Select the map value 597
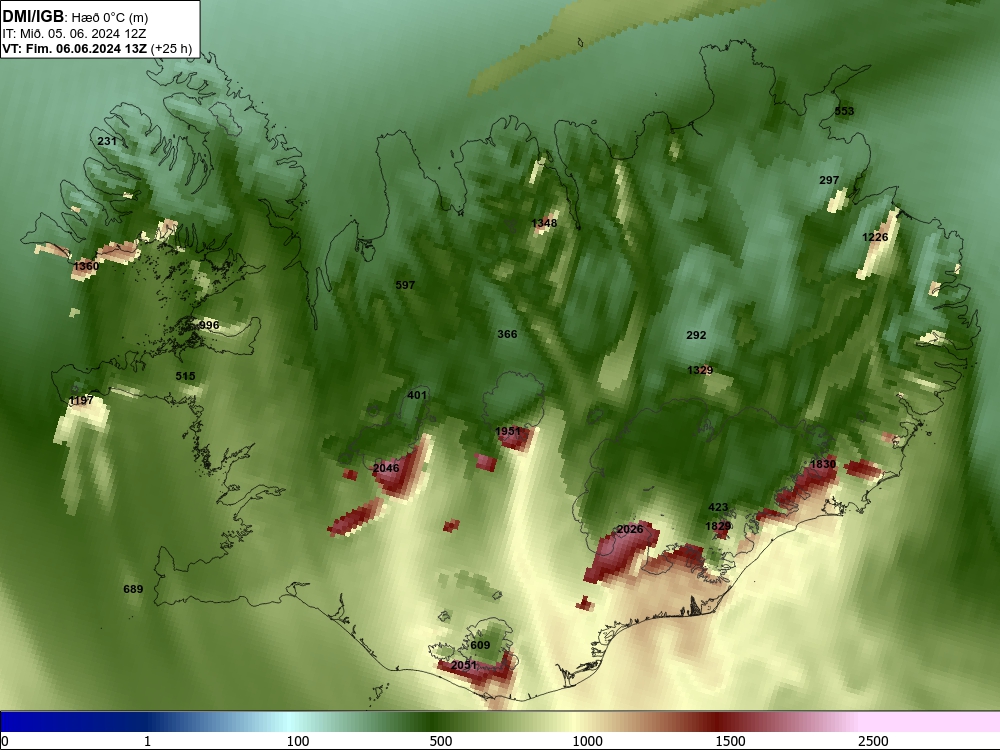Viewport: 1000px width, 750px height. click(x=405, y=285)
